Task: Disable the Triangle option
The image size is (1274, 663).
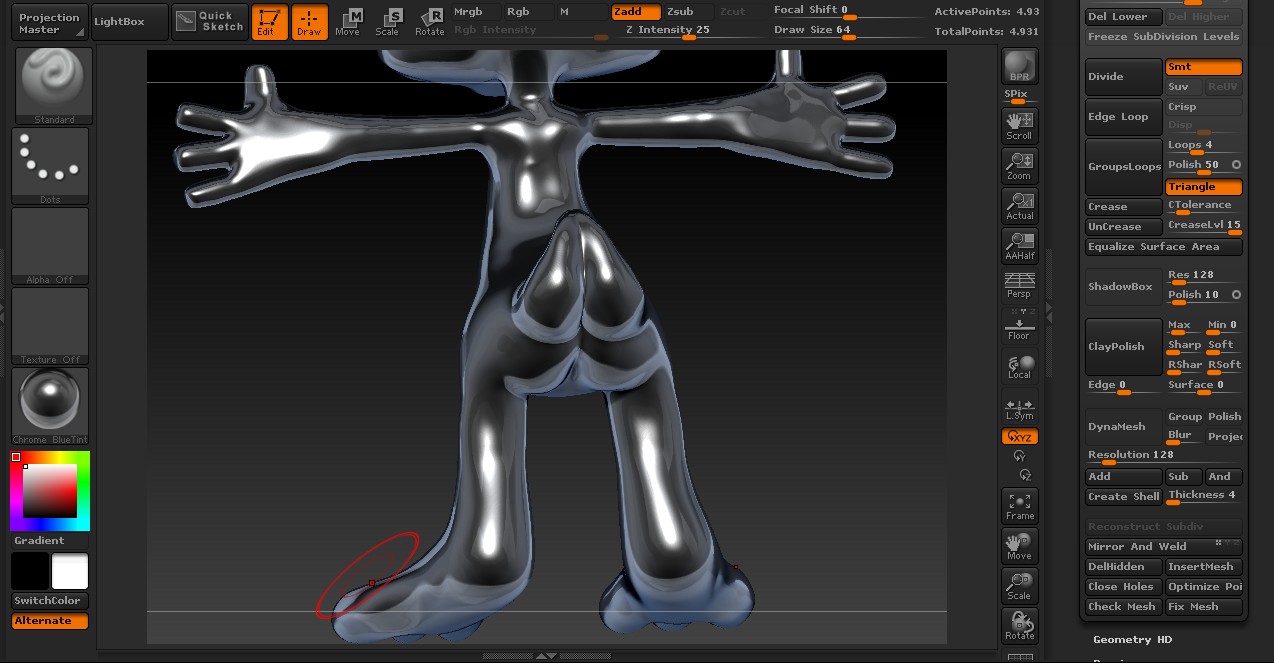Action: click(x=1203, y=187)
